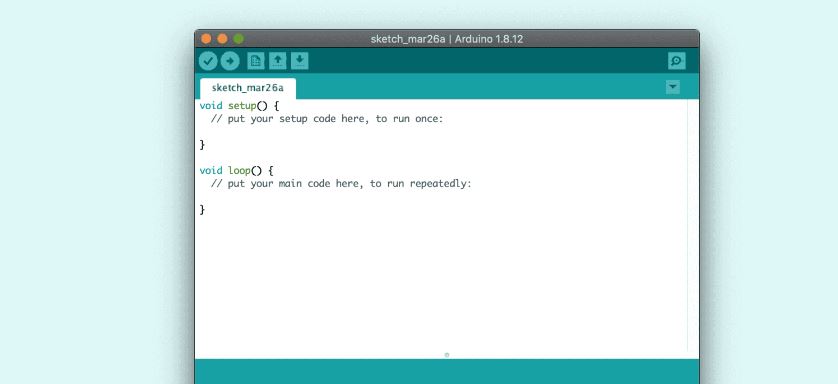
Task: Click the window title 'sketch_mar26a | Arduino 1.8.12'
Action: click(447, 39)
